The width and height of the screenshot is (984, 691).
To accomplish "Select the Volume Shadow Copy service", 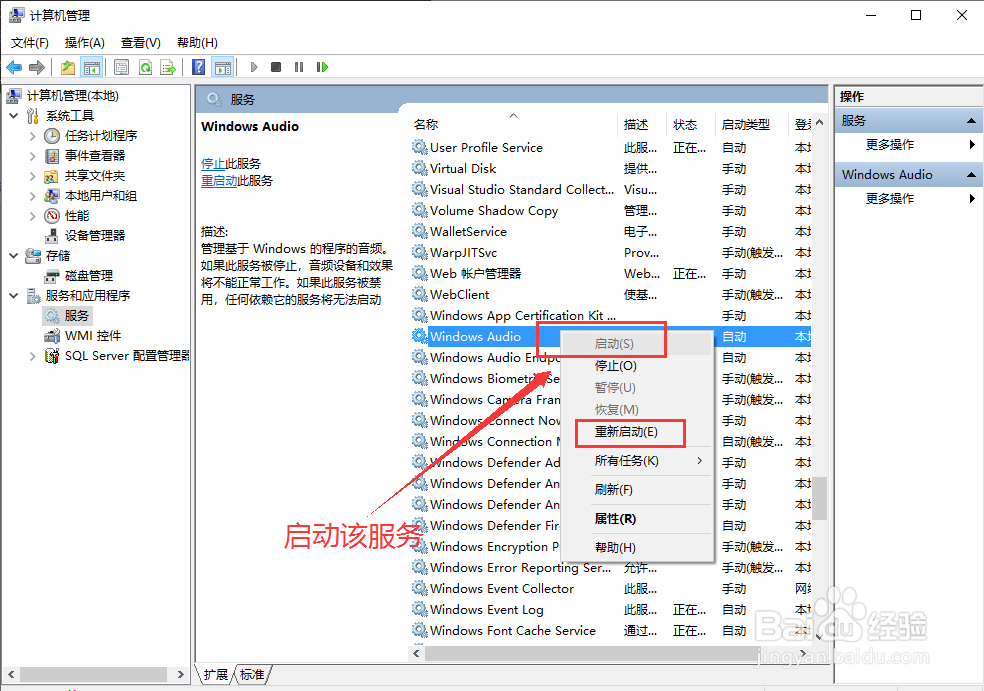I will [494, 211].
